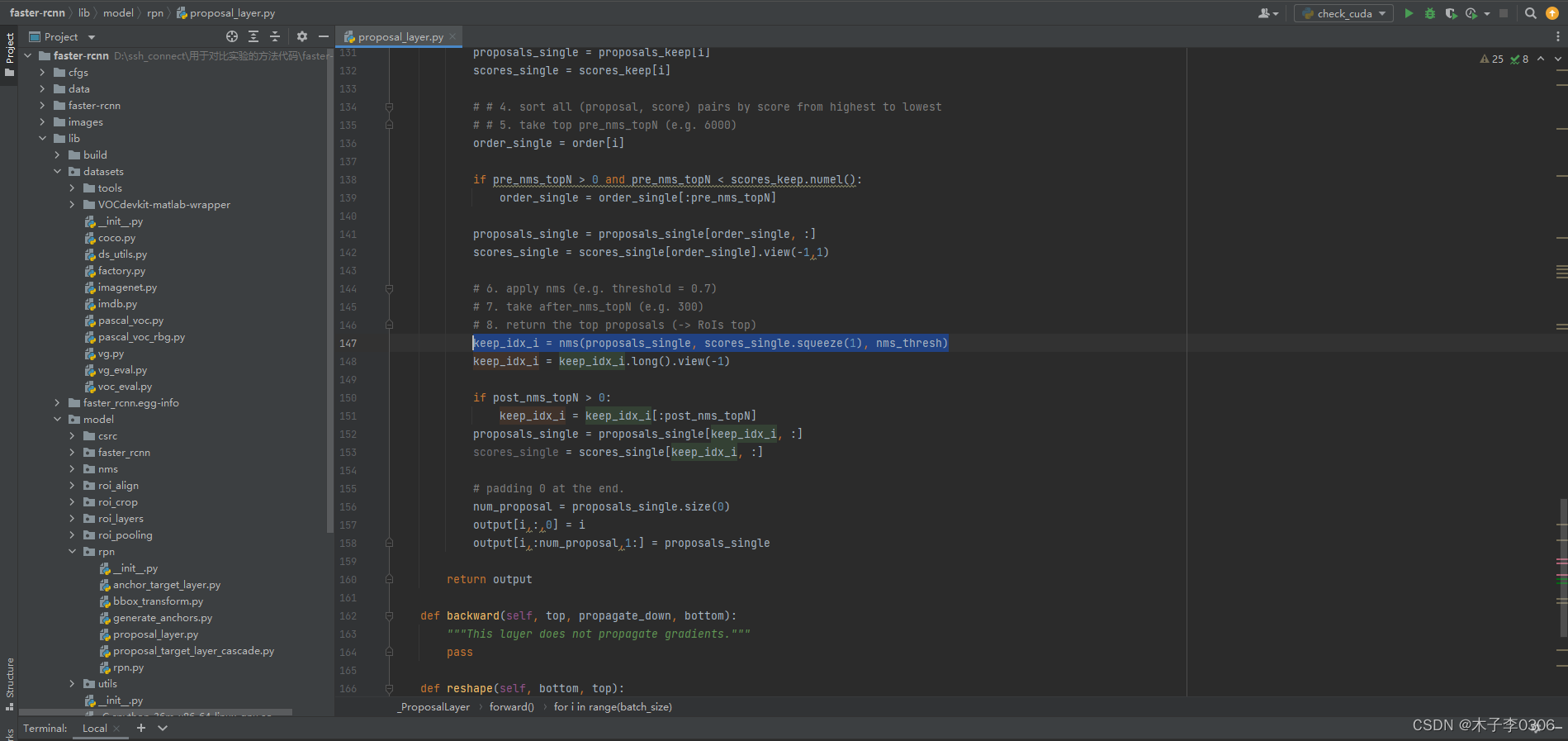
Task: Expand the cfgs folder
Action: coord(43,73)
